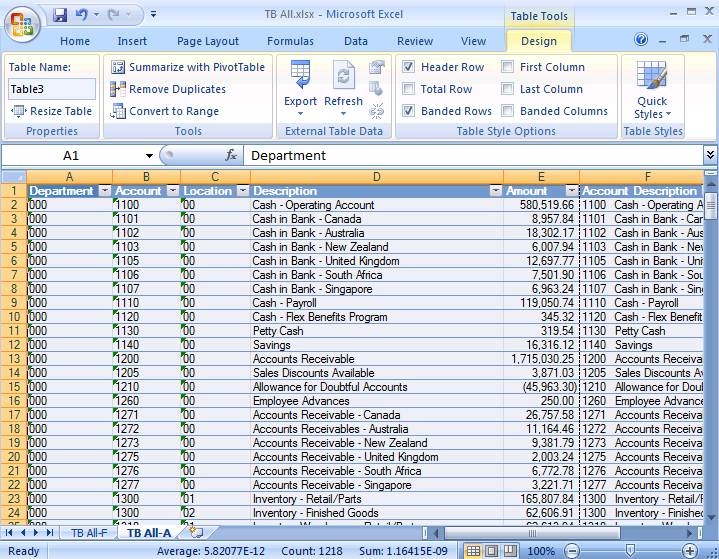Click the formula bar showing Department
719x559 pixels.
[x=473, y=155]
